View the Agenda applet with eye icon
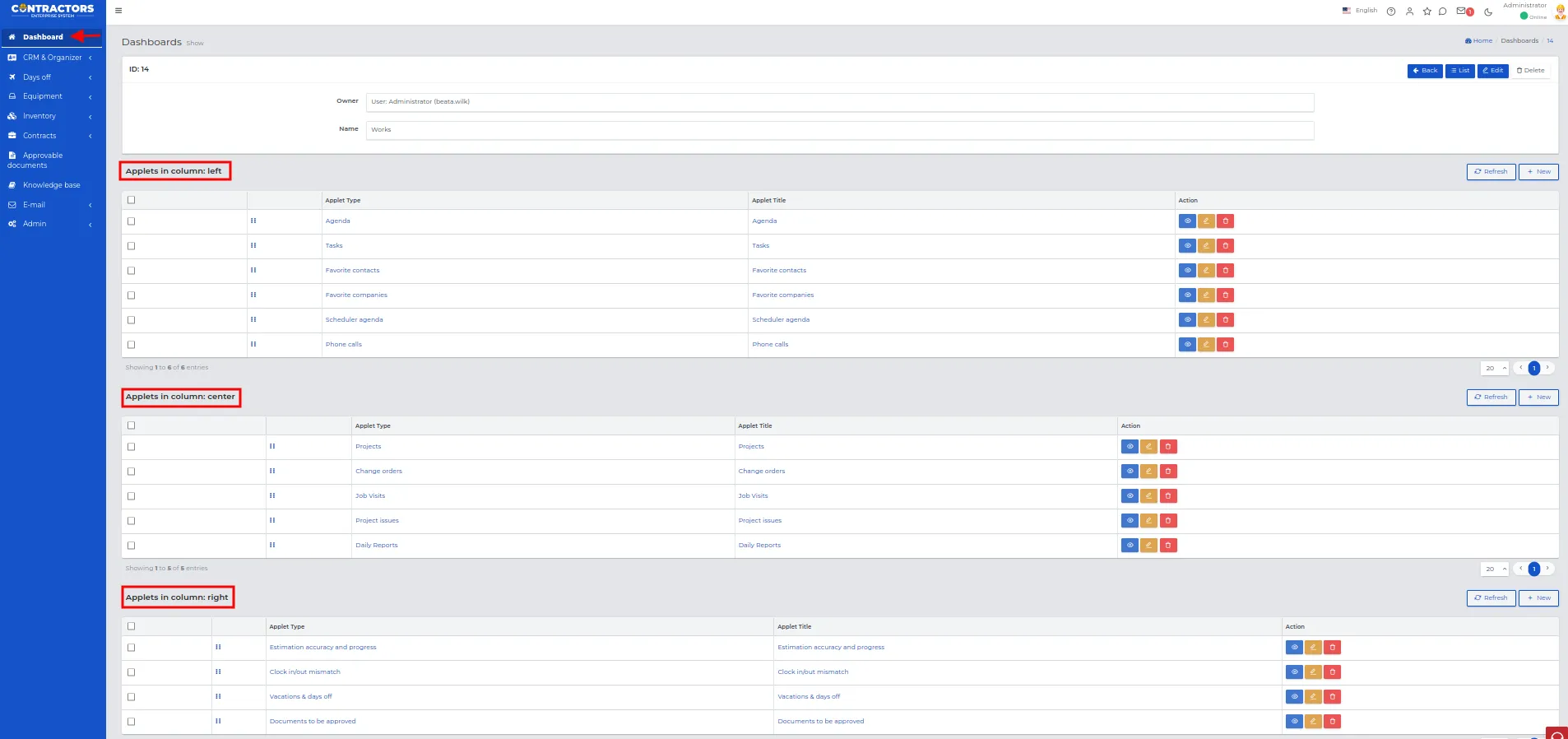Image resolution: width=1568 pixels, height=739 pixels. coord(1187,221)
